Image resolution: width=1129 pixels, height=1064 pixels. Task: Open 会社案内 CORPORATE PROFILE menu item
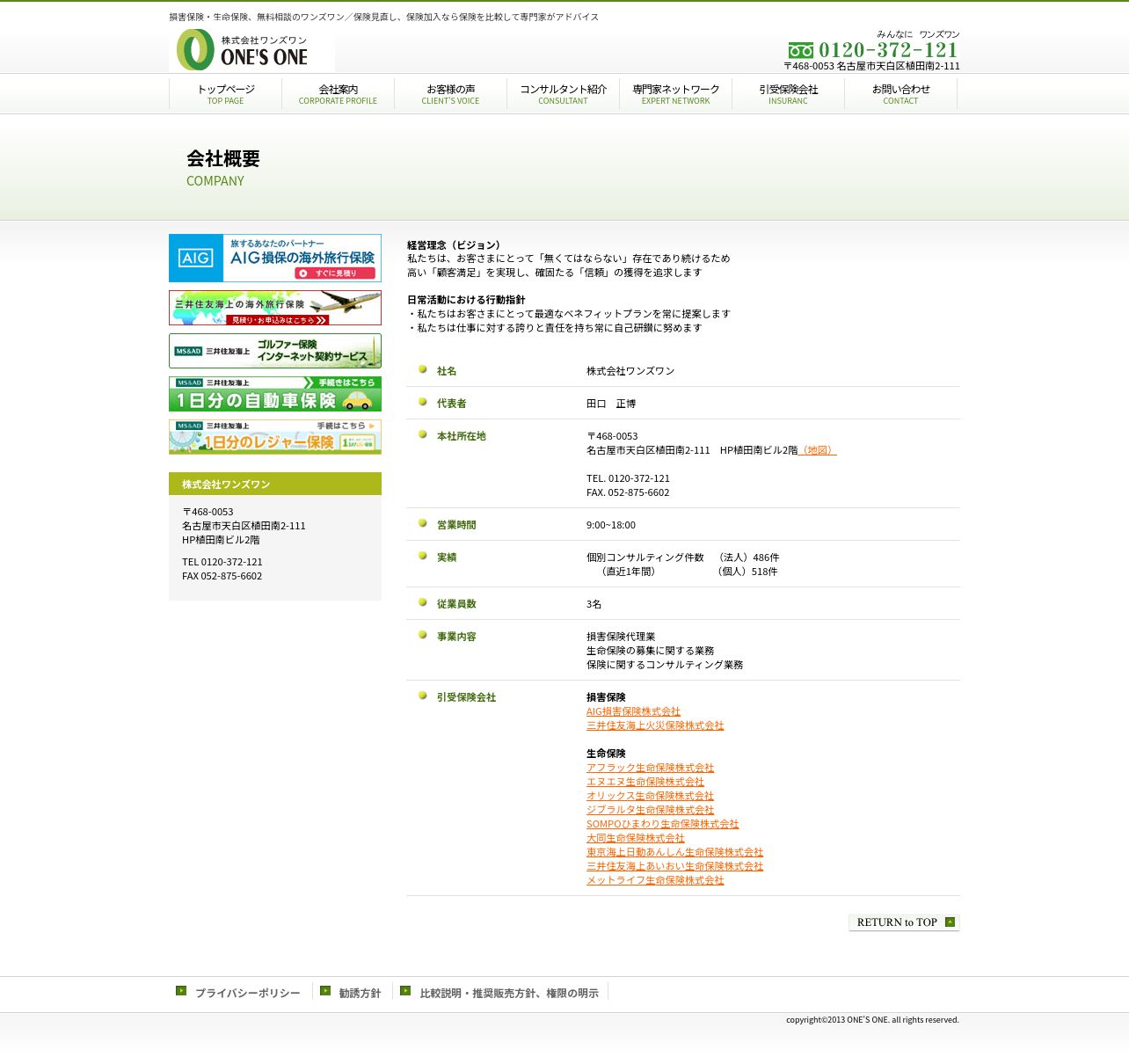338,94
